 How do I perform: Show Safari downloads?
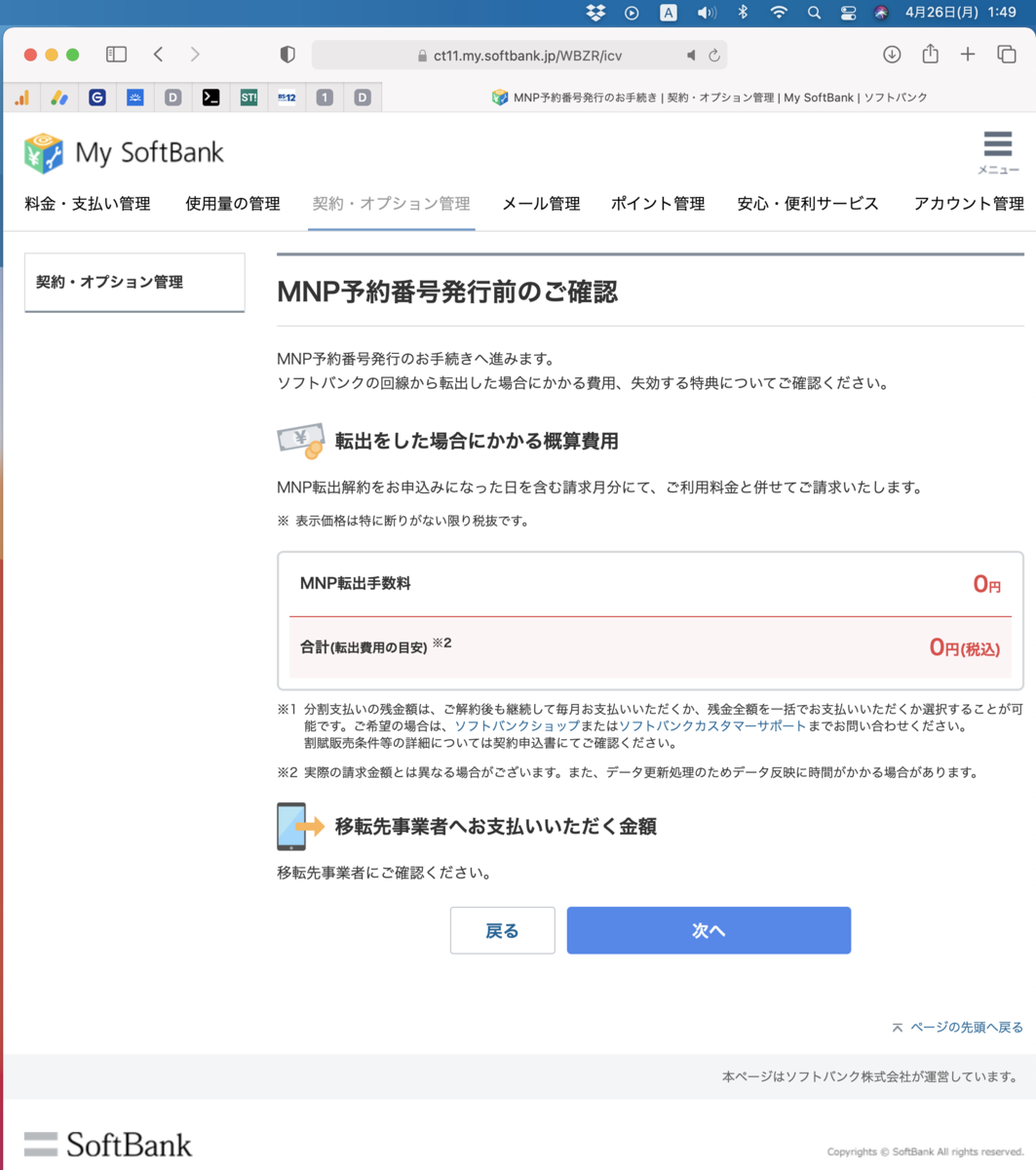click(892, 55)
